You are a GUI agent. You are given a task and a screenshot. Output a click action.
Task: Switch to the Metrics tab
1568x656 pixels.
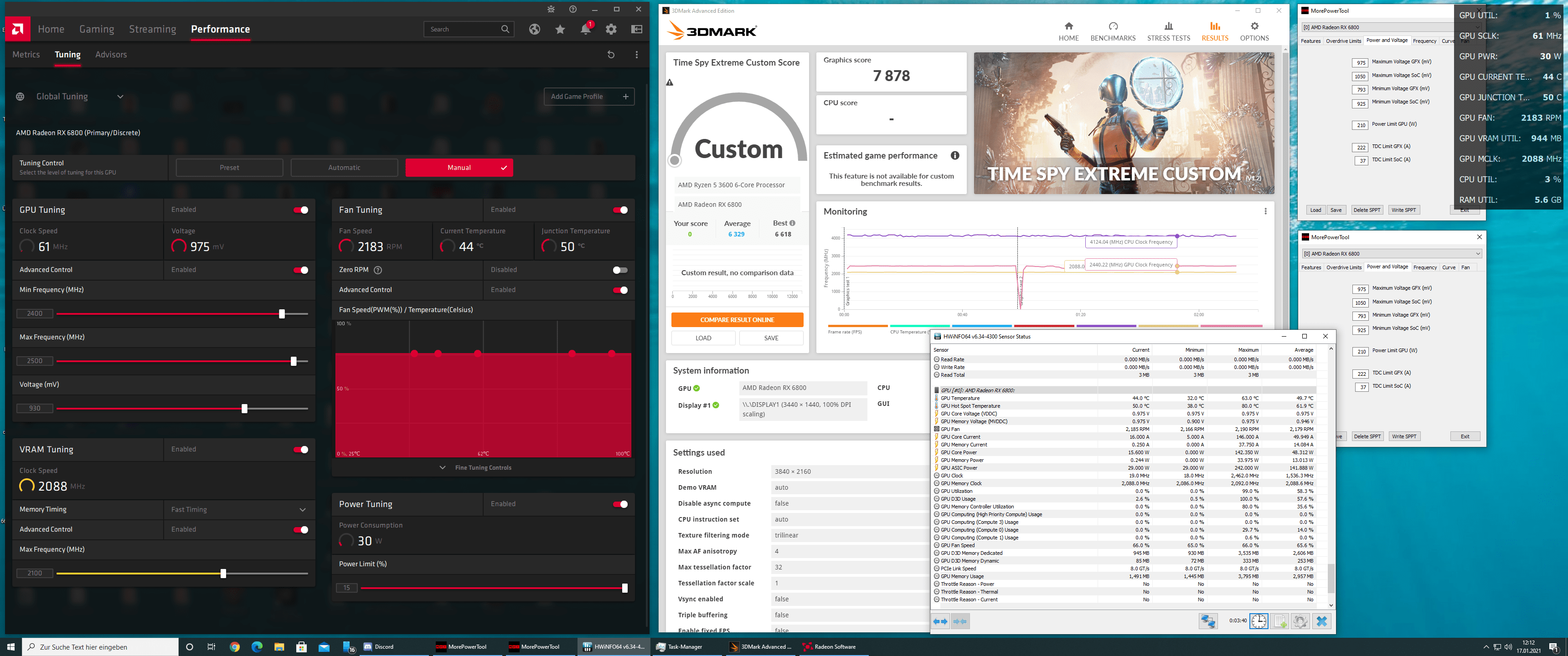pos(26,55)
